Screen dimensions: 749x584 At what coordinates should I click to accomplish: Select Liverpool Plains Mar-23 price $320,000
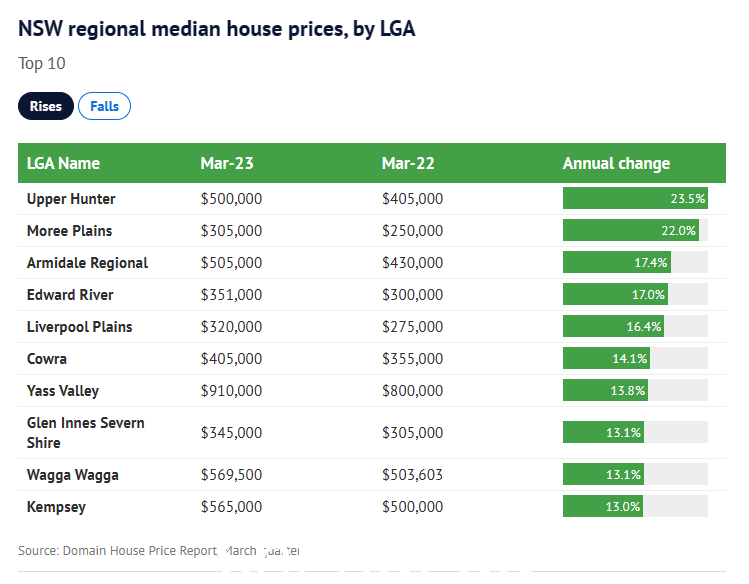click(x=231, y=327)
